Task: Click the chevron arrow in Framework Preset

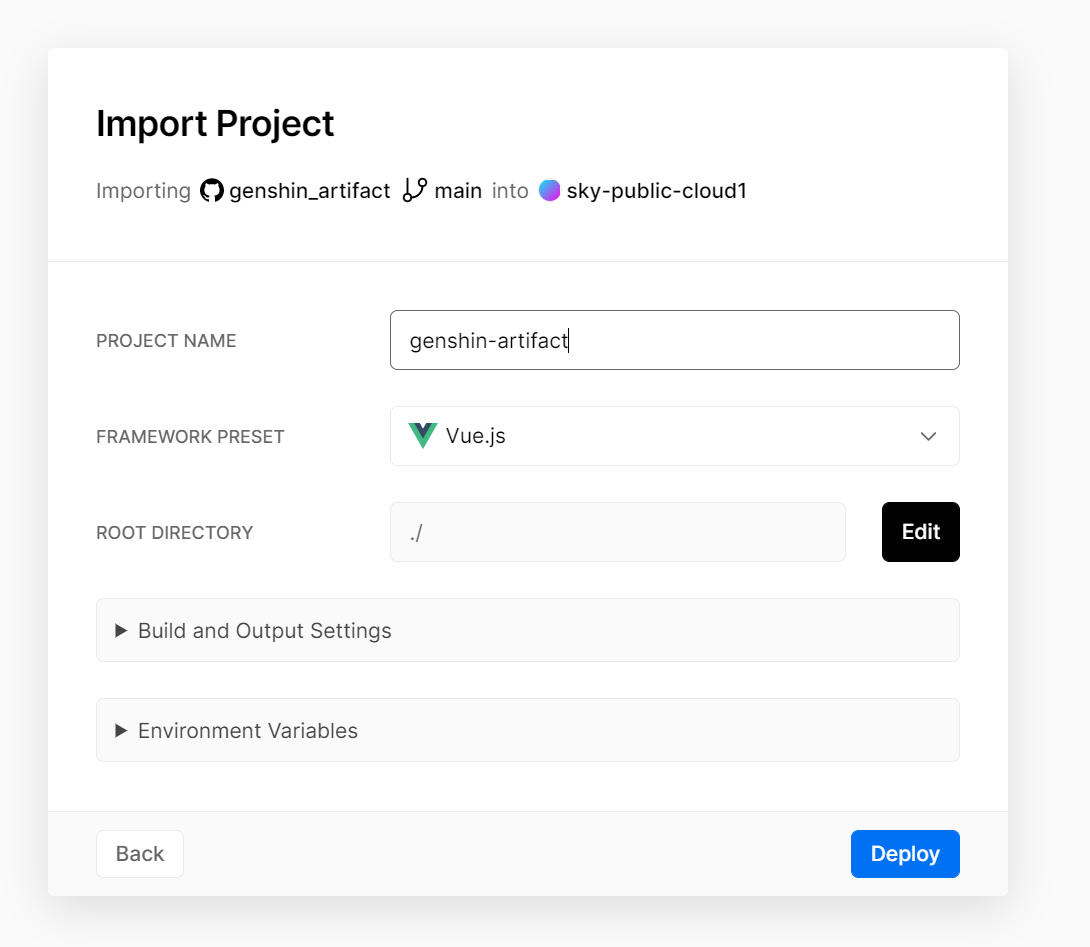Action: point(928,436)
